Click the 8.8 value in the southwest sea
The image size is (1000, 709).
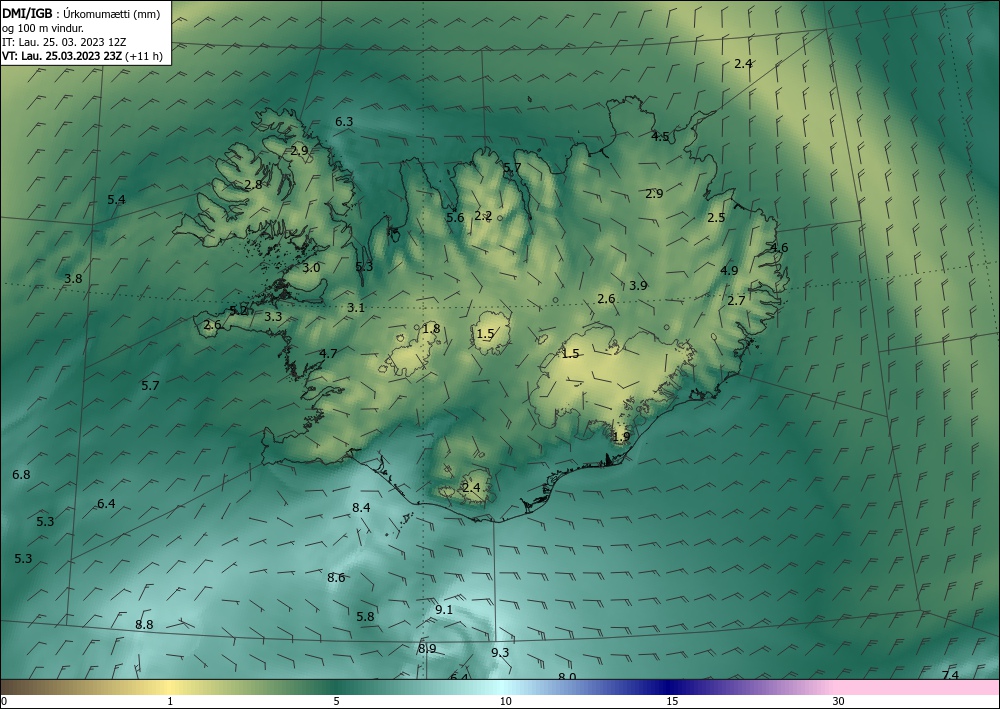coord(144,624)
